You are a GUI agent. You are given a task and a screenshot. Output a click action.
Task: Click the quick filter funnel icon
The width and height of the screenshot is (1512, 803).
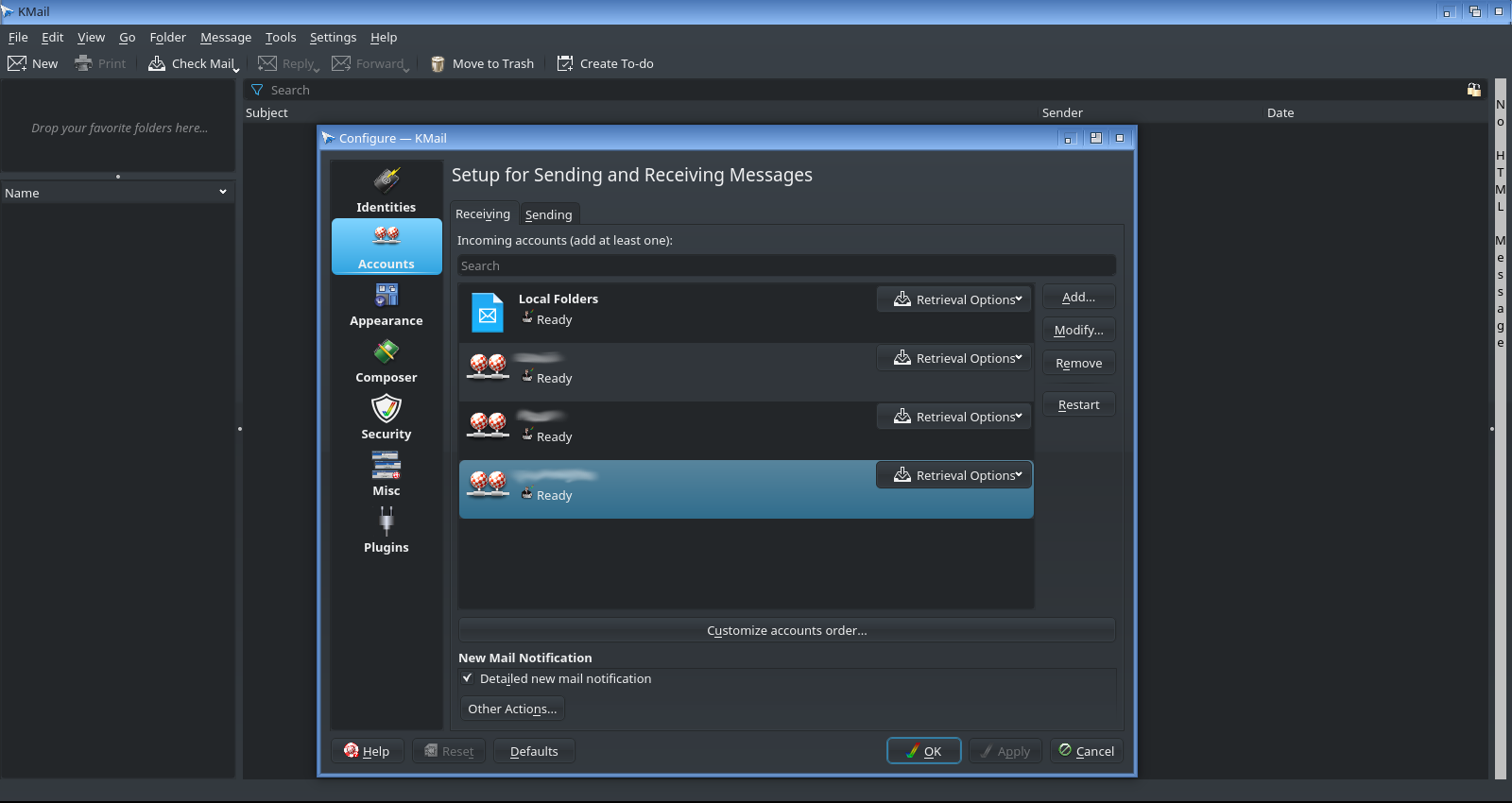257,90
